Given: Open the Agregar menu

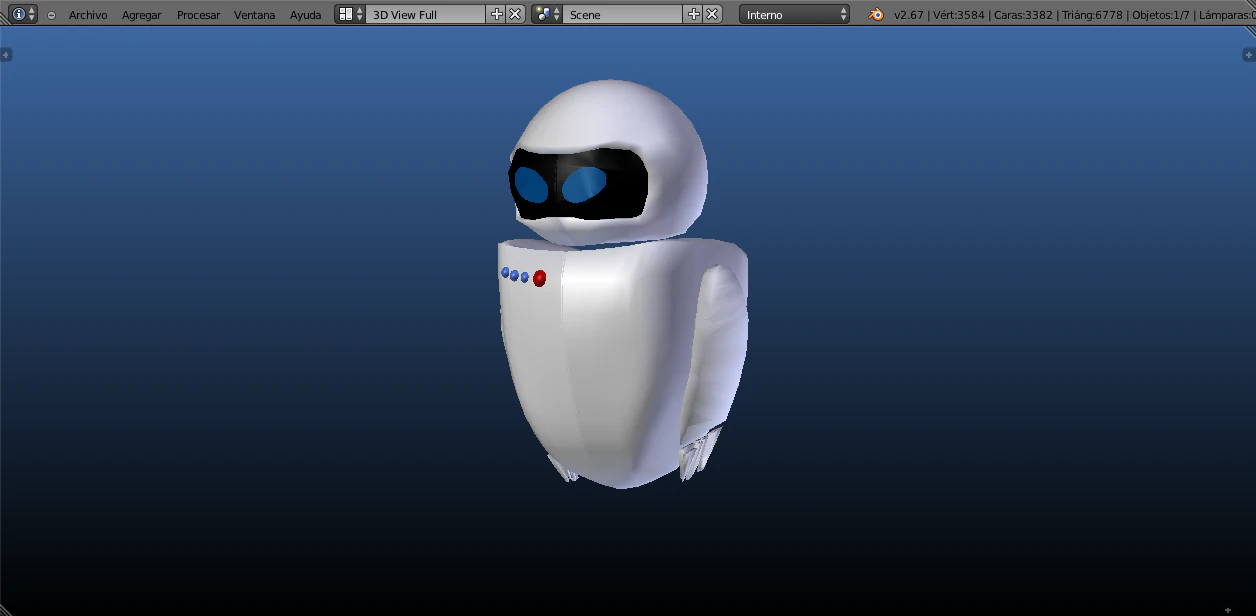Looking at the screenshot, I should pos(141,15).
